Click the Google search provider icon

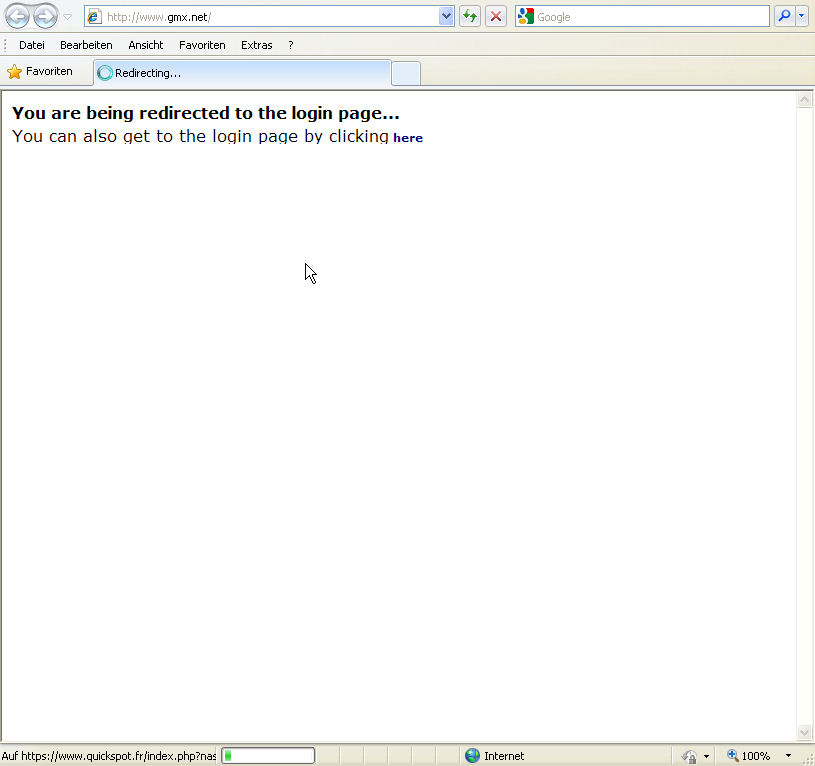(x=525, y=17)
